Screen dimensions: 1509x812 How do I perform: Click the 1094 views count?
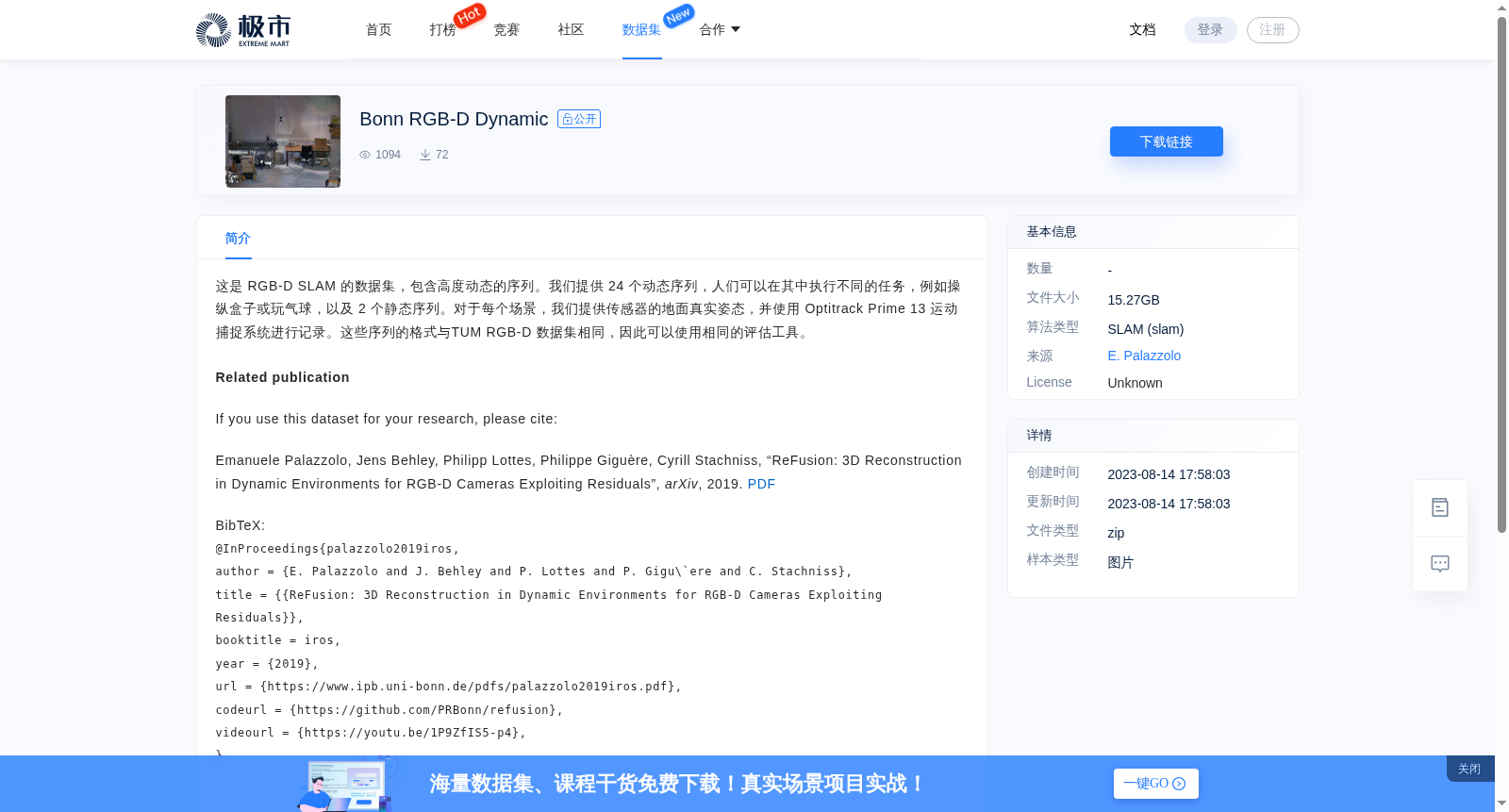click(388, 155)
